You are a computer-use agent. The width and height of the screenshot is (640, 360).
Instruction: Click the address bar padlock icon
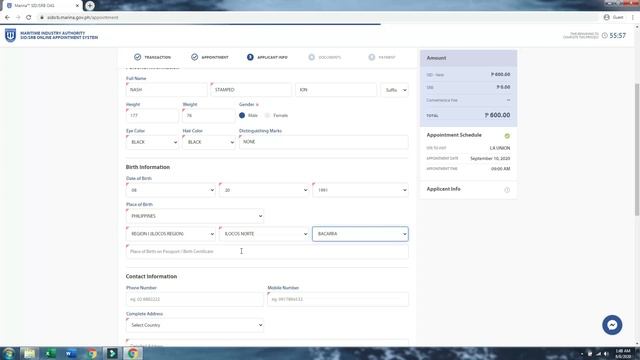coord(42,17)
